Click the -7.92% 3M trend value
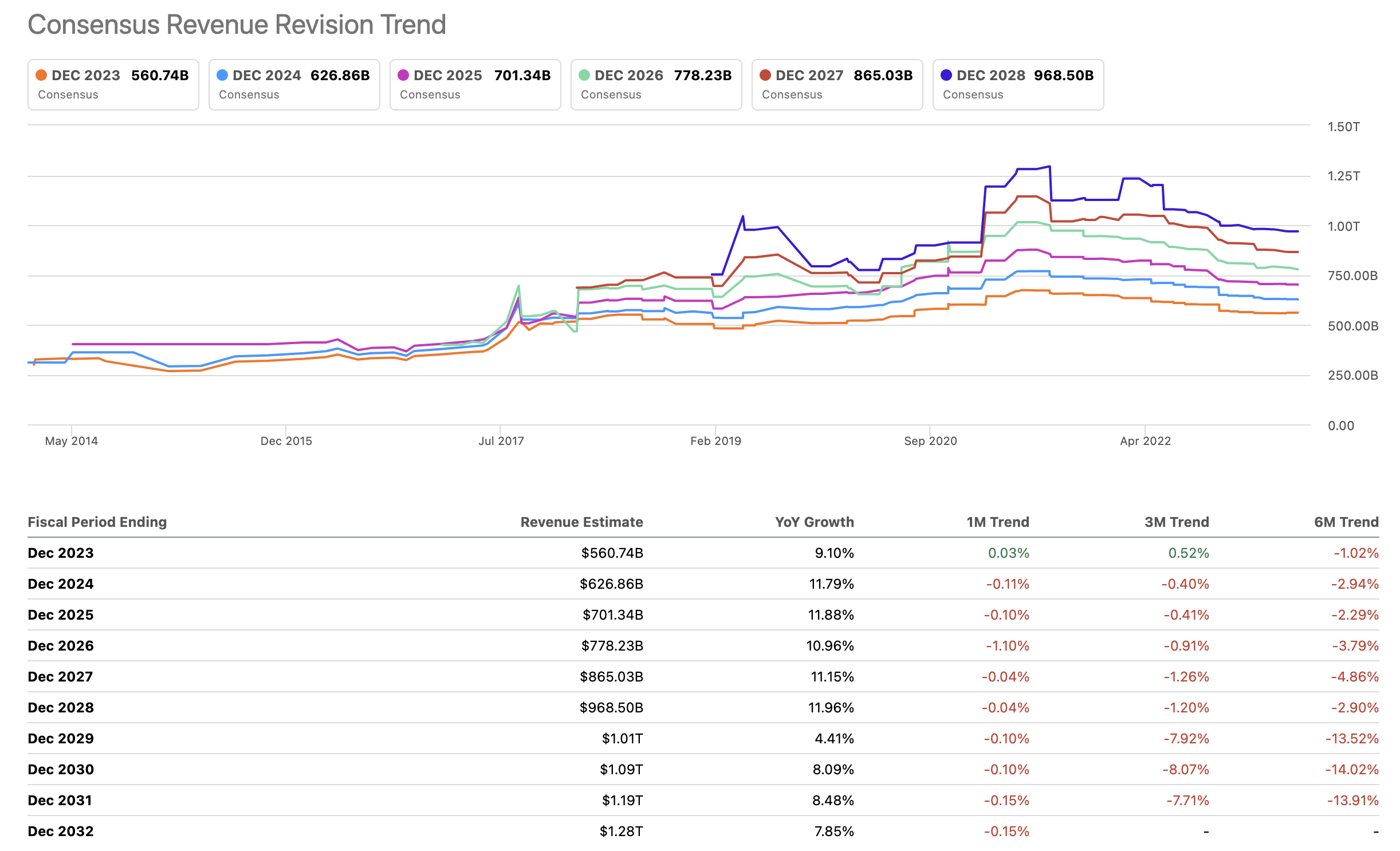1400x851 pixels. tap(1186, 738)
